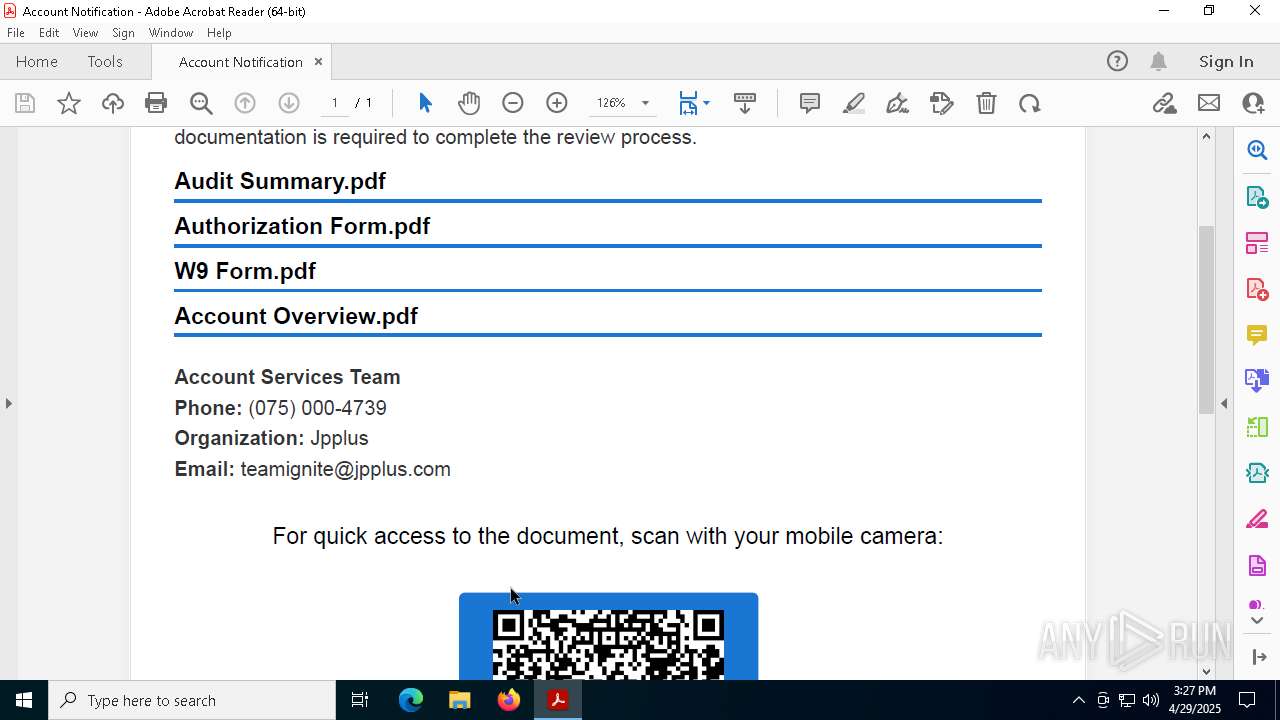Click the Sign In button

[1226, 61]
